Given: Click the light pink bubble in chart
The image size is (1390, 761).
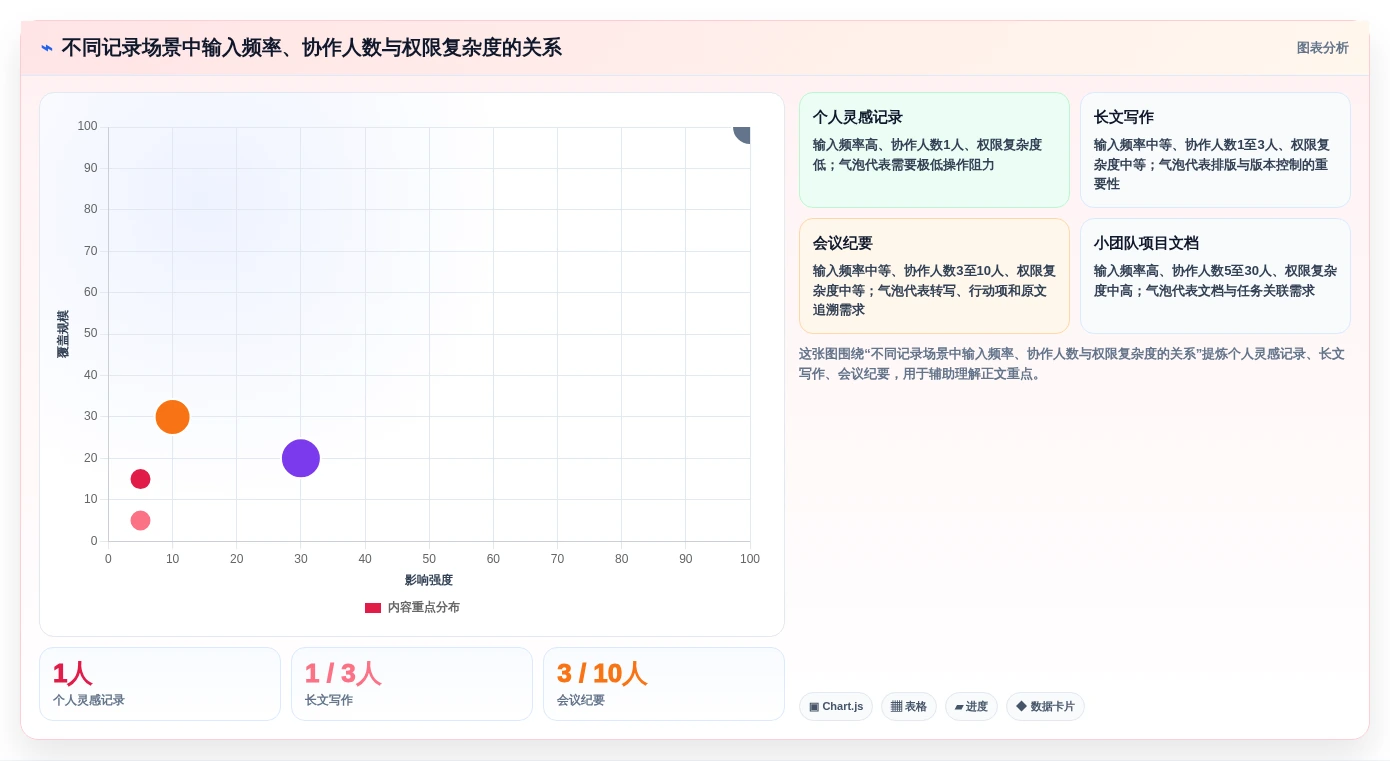Looking at the screenshot, I should click(x=140, y=521).
